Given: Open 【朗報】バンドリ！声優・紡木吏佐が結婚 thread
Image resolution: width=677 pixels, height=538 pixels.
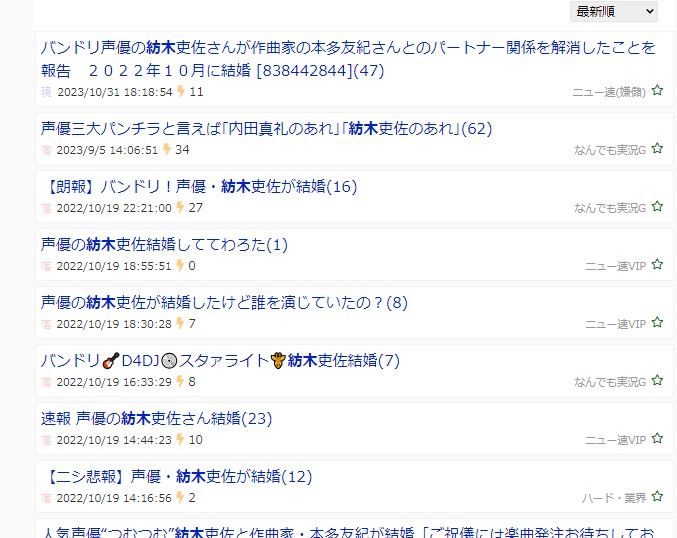Looking at the screenshot, I should click(x=199, y=187).
